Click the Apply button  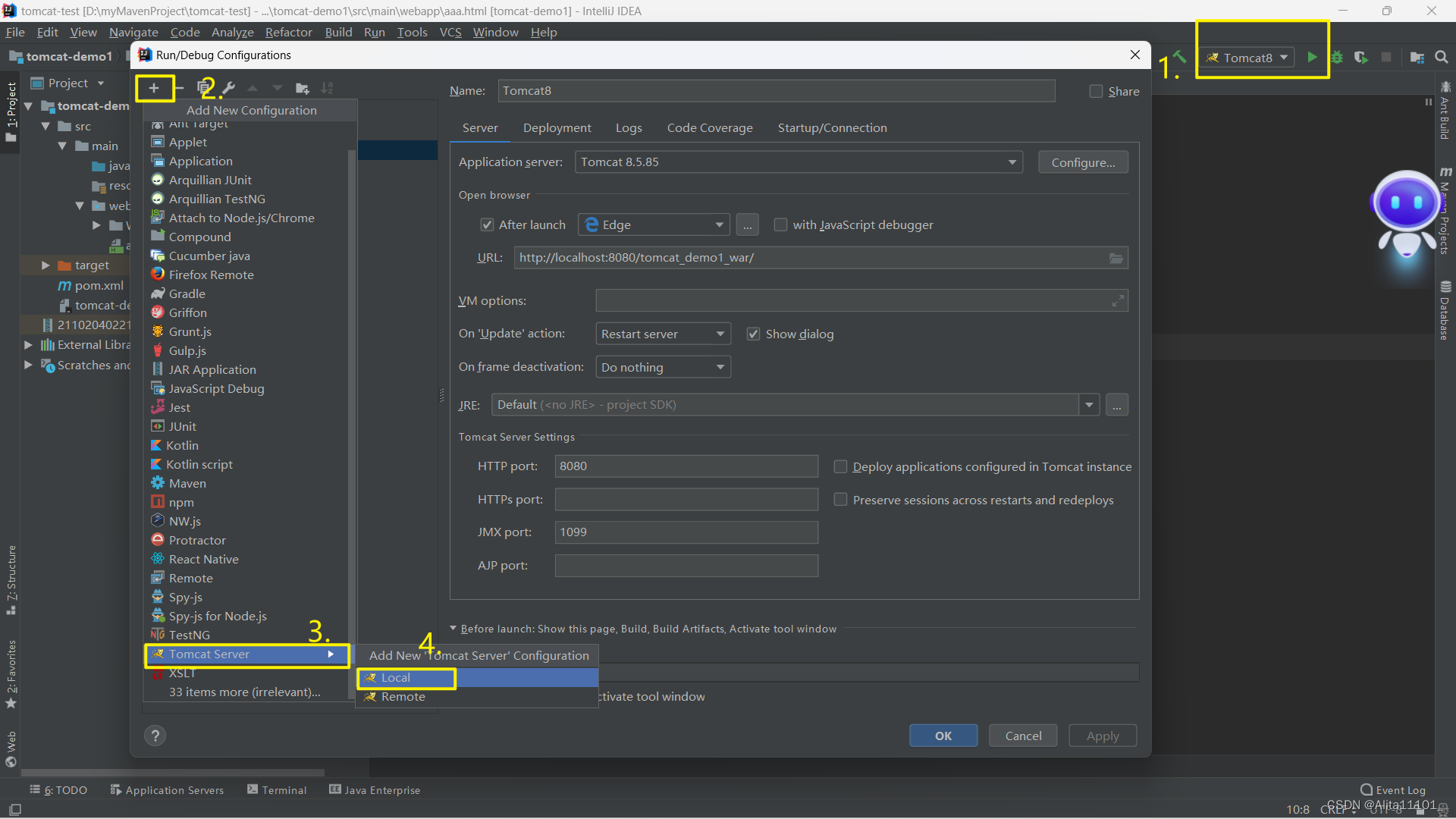click(1102, 735)
